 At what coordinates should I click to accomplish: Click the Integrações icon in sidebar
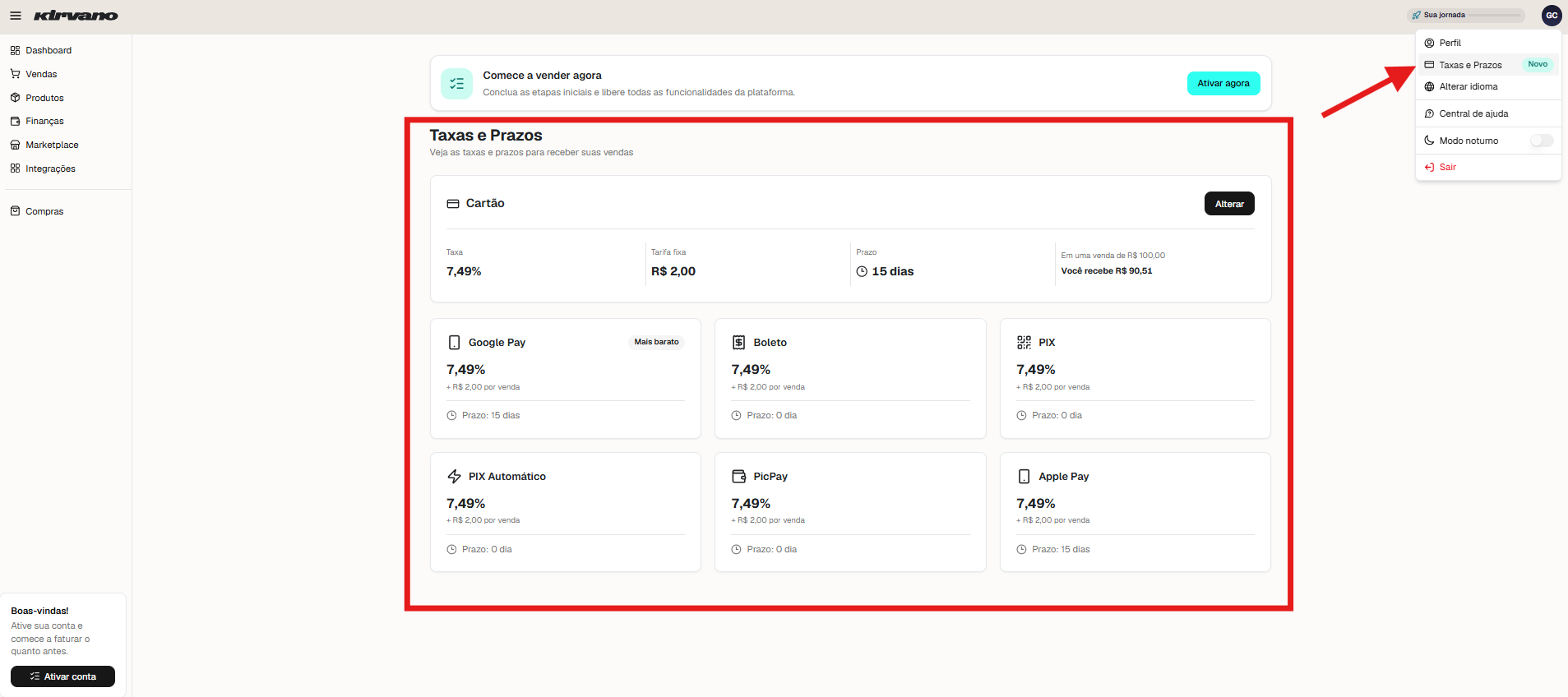(15, 168)
